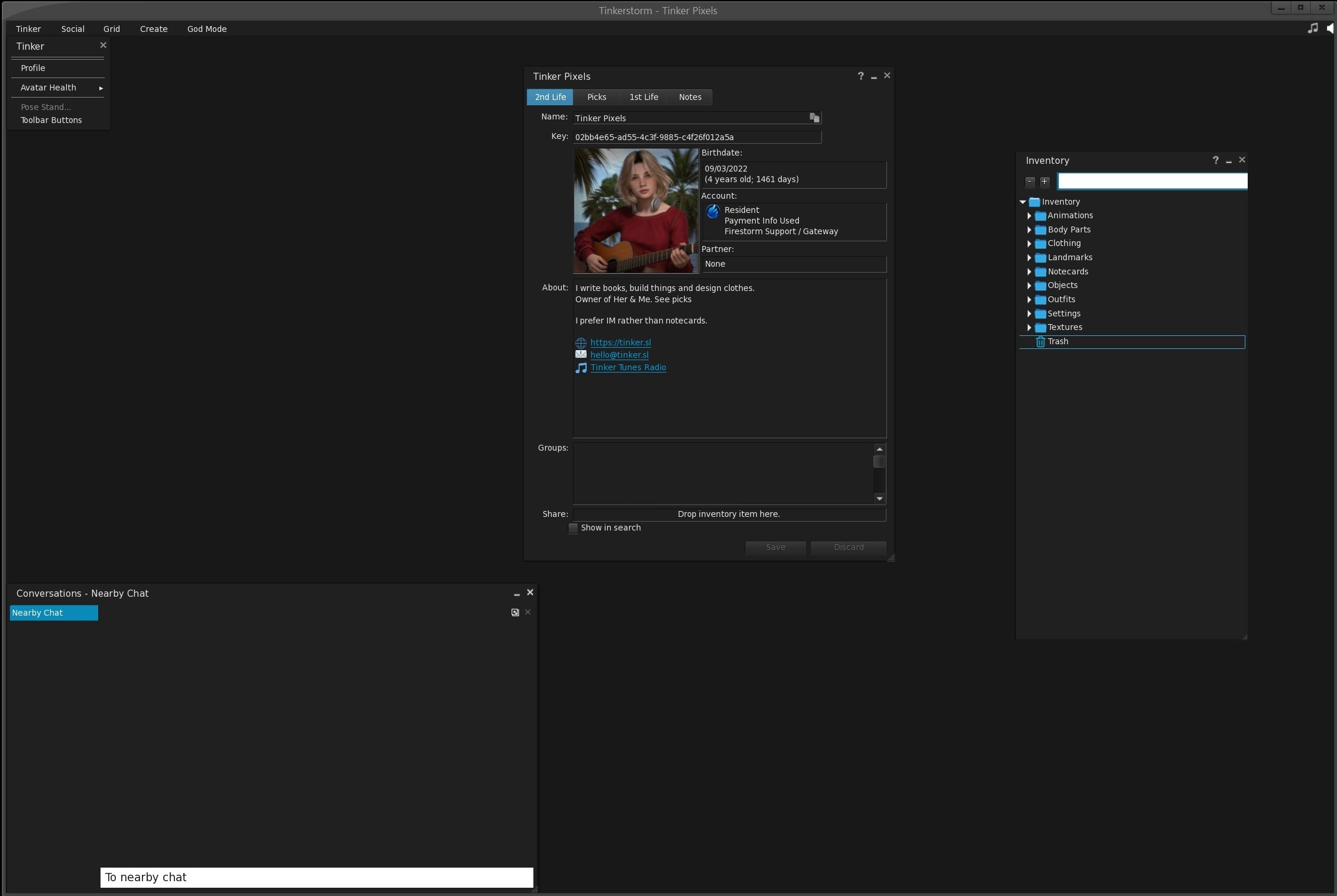The image size is (1337, 896).
Task: Click the globe icon beside the website link
Action: (x=581, y=343)
